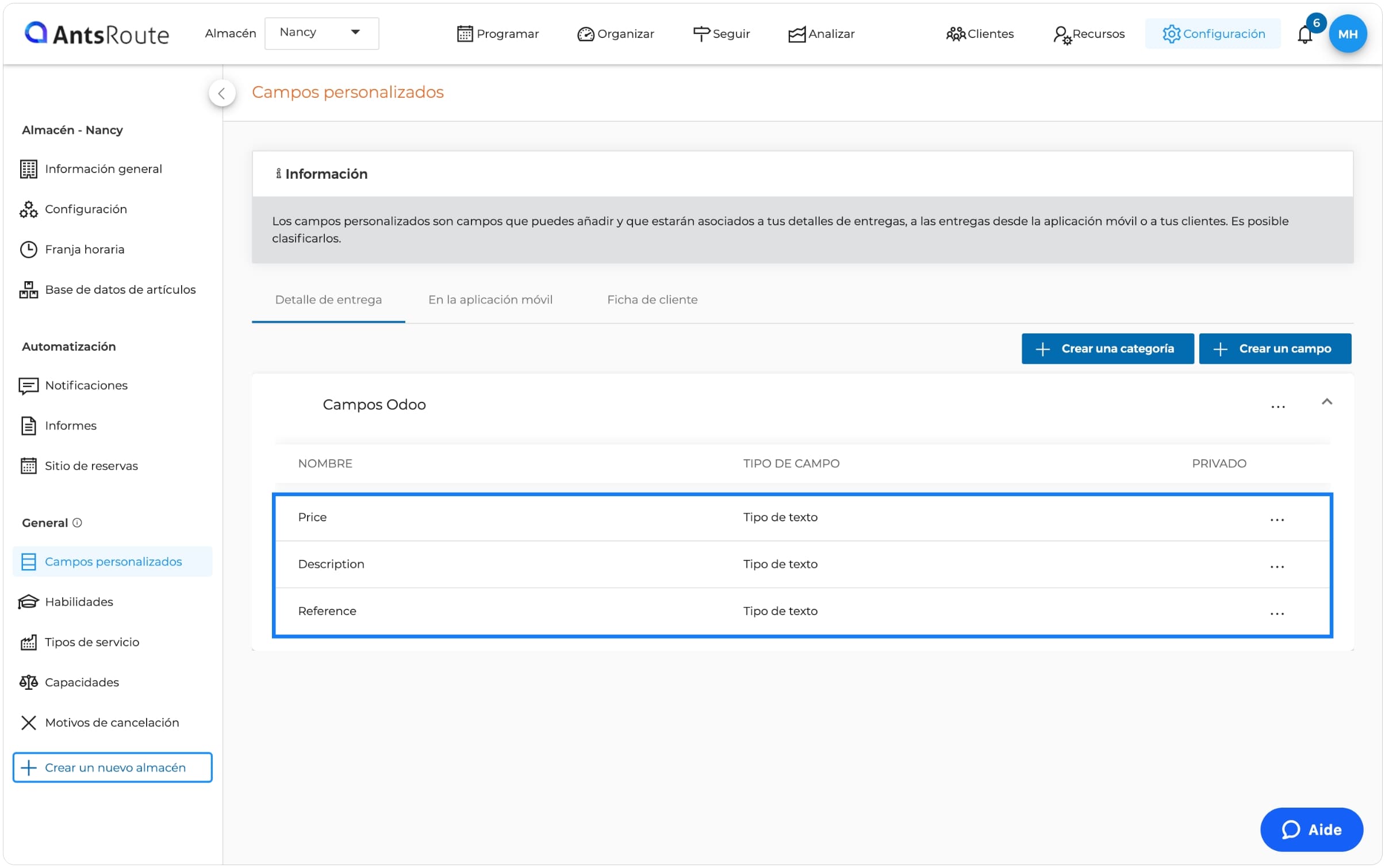Open the Aide chat button

coord(1311,830)
